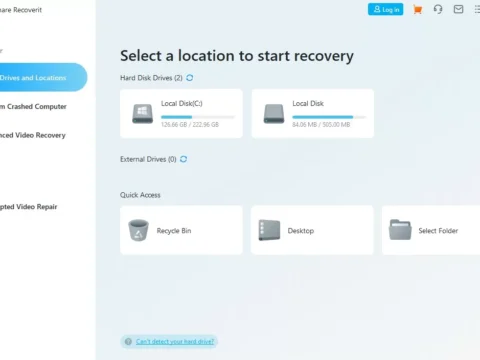Open Advanced Video Recovery in sidebar
This screenshot has height=360, width=480.
tap(33, 135)
